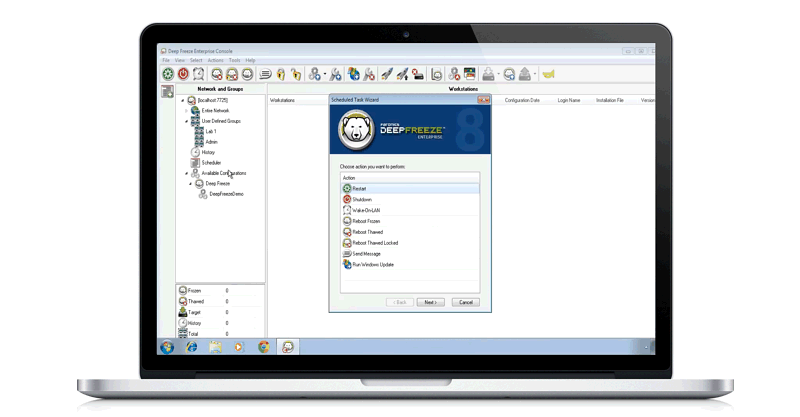Open the Select menu

pos(196,60)
